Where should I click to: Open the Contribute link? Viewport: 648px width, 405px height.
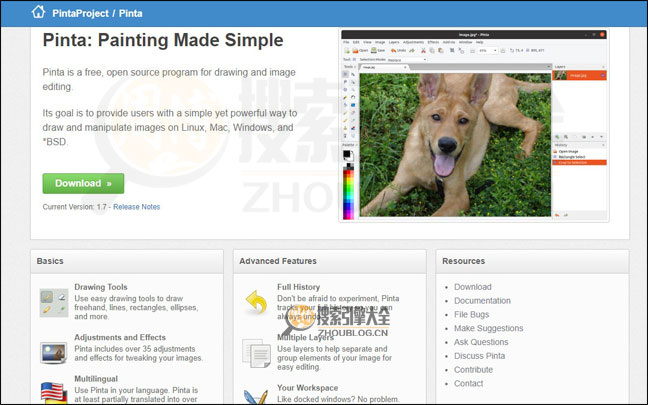[474, 369]
